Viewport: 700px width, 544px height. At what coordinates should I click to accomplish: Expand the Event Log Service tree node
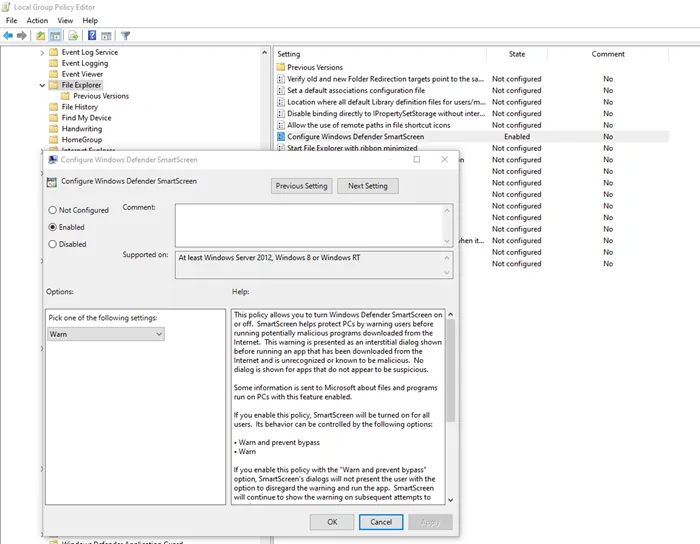[x=42, y=52]
